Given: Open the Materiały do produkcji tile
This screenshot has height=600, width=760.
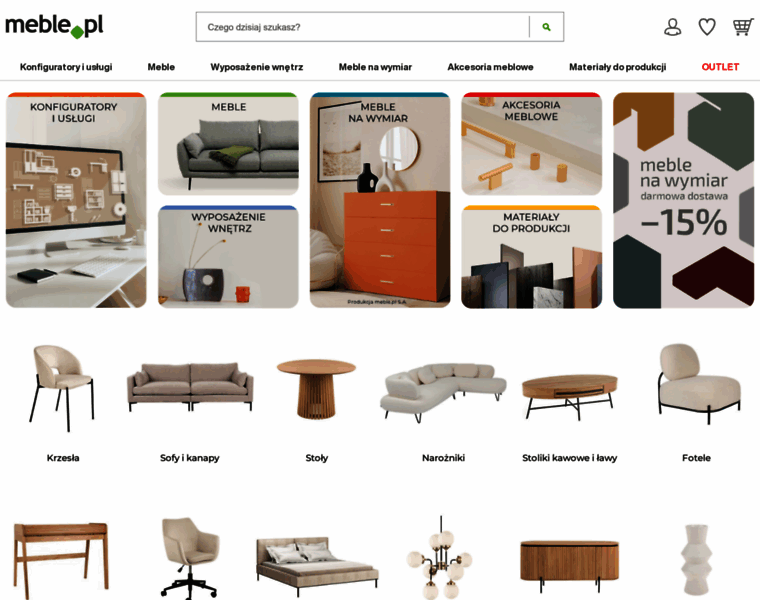Looking at the screenshot, I should pyautogui.click(x=532, y=257).
